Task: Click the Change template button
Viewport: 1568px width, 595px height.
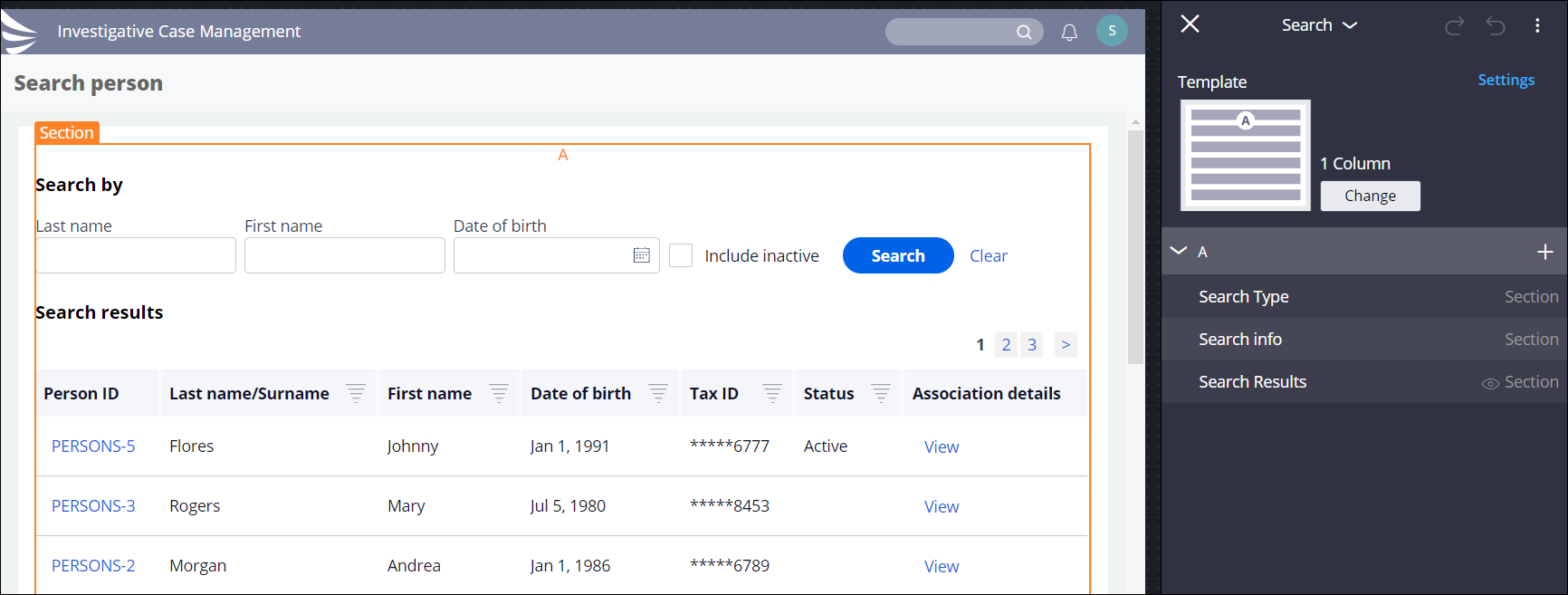Action: click(1370, 196)
